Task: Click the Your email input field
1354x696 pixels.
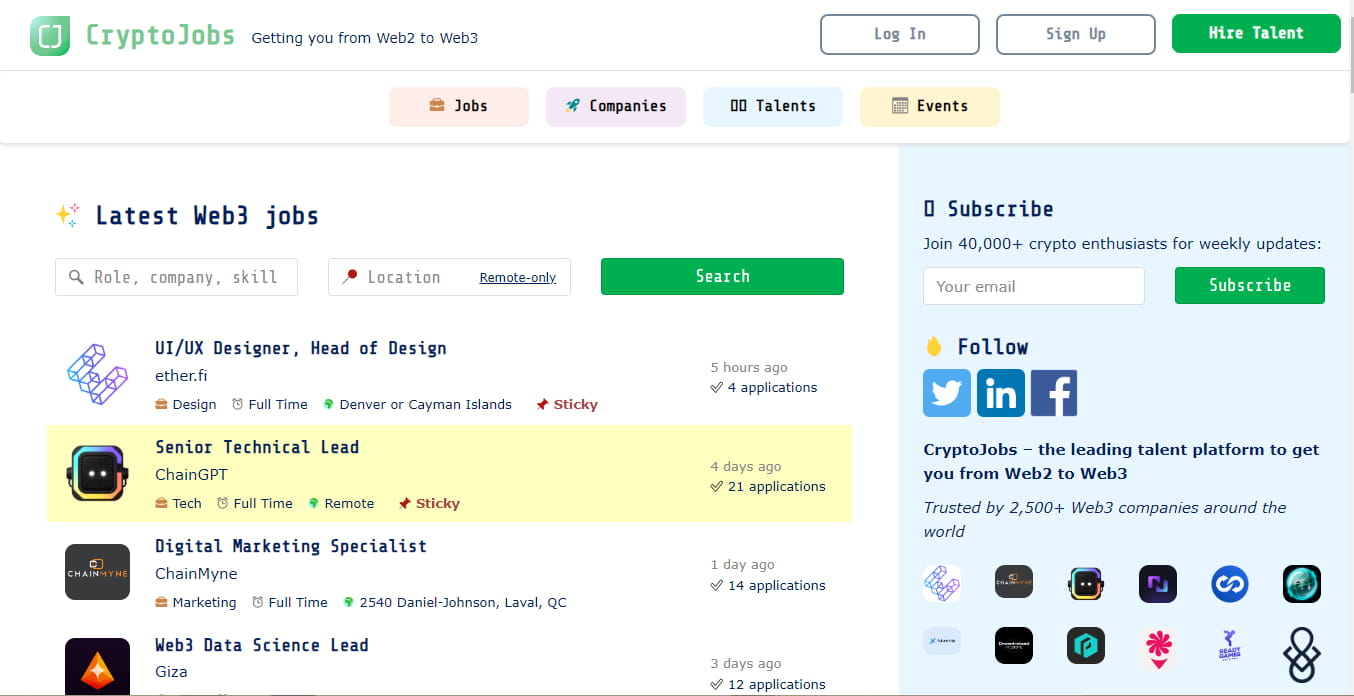Action: point(1034,286)
